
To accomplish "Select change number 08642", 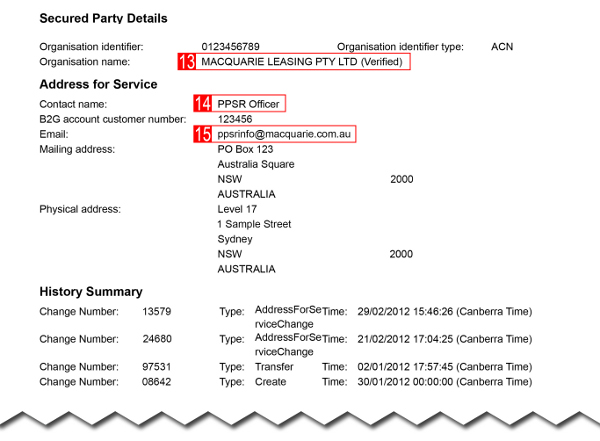I will click(157, 382).
